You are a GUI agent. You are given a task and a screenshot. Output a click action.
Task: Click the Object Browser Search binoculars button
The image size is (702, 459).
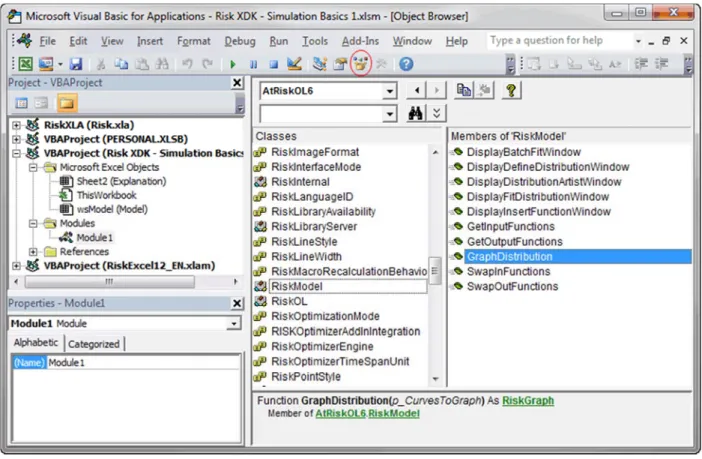point(416,113)
